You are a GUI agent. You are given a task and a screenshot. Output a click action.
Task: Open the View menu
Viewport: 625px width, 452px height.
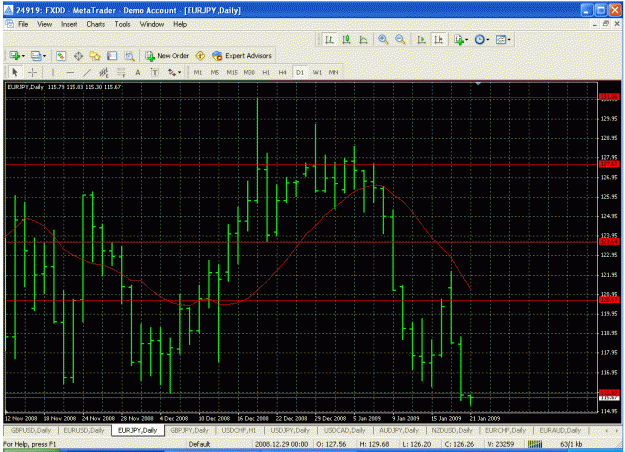(x=45, y=24)
